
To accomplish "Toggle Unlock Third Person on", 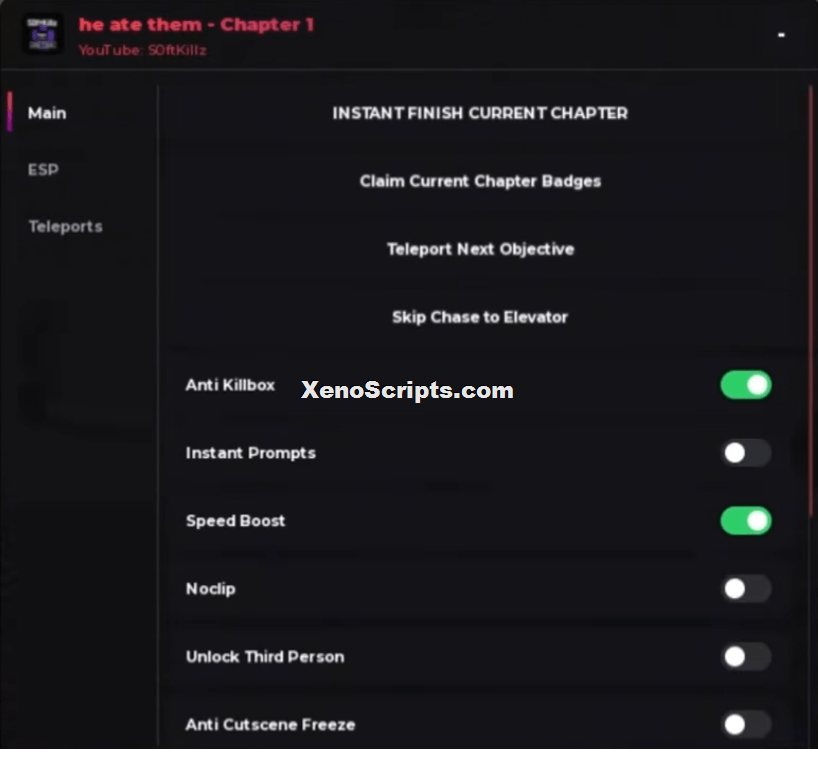I will point(746,656).
